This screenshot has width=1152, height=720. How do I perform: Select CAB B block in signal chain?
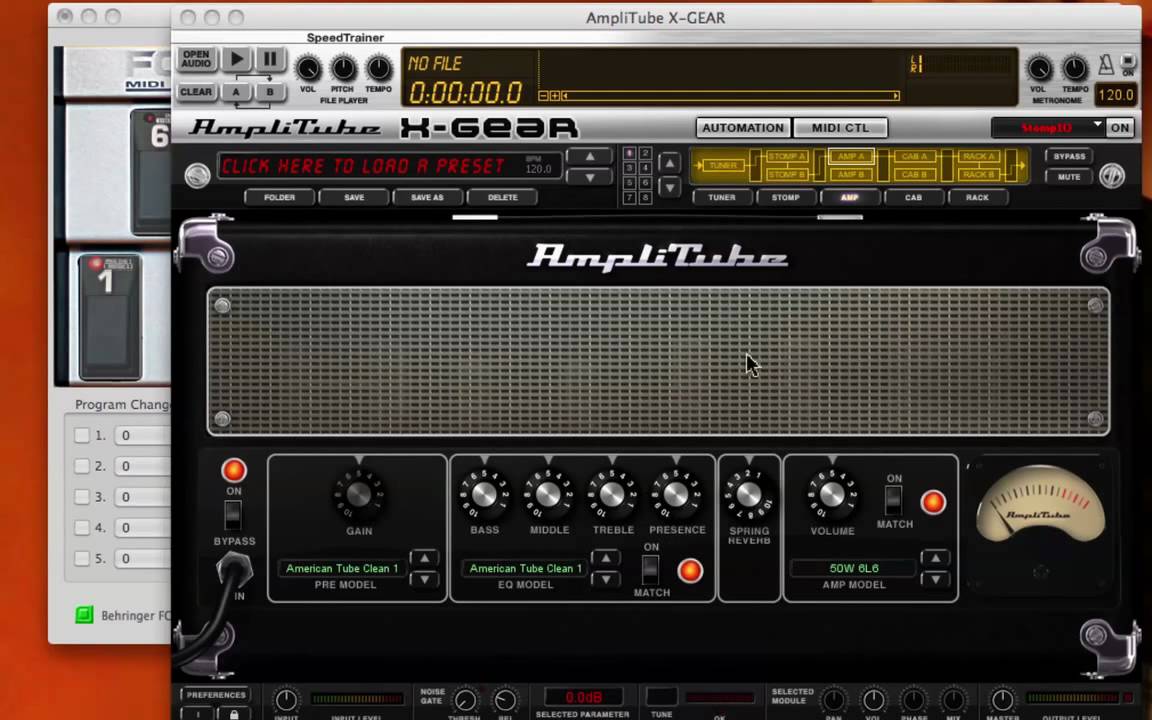[x=914, y=175]
